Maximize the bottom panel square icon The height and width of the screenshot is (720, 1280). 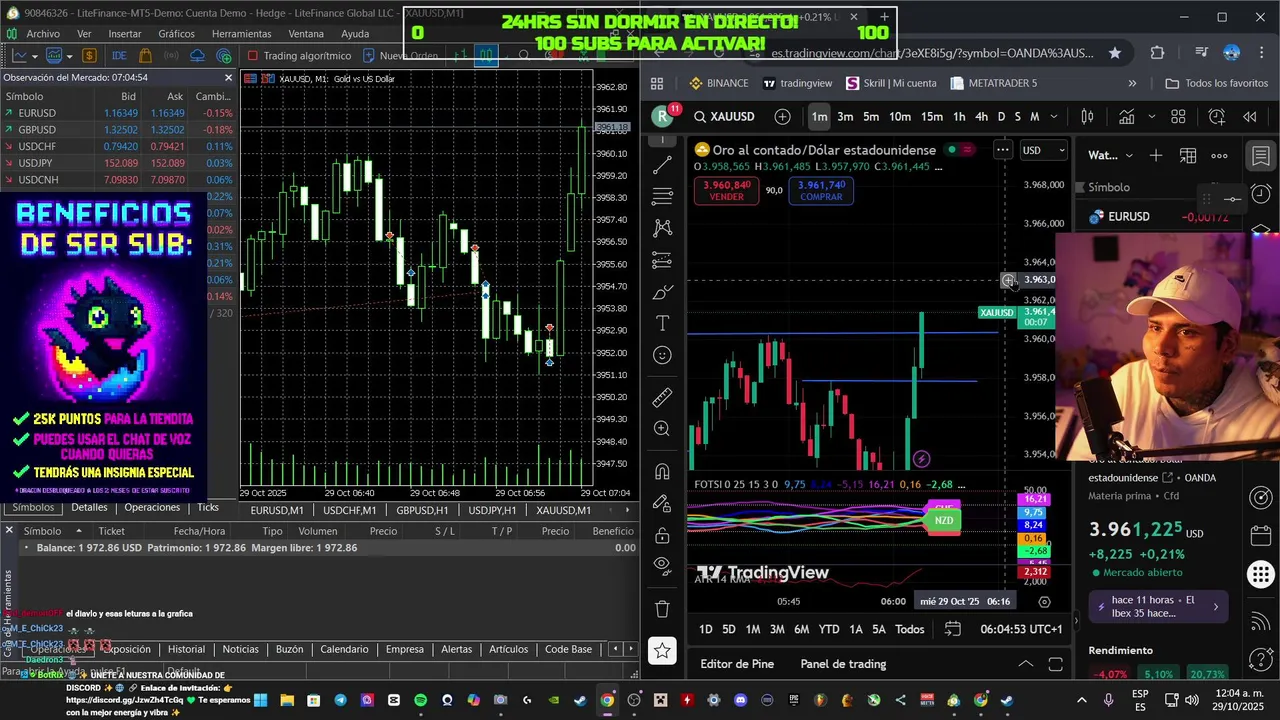[x=1055, y=664]
